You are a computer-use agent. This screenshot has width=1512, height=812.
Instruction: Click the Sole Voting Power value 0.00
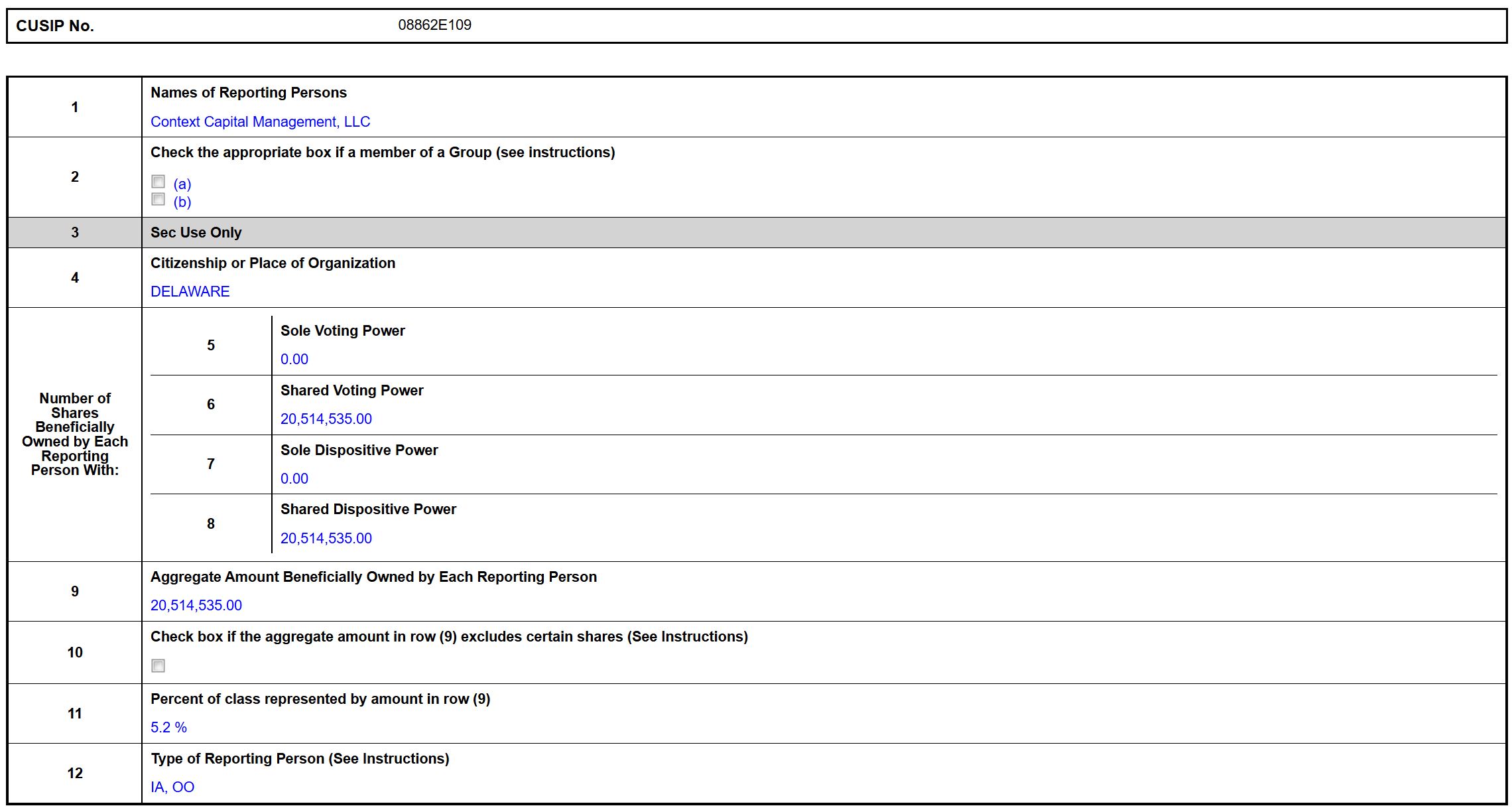(294, 360)
